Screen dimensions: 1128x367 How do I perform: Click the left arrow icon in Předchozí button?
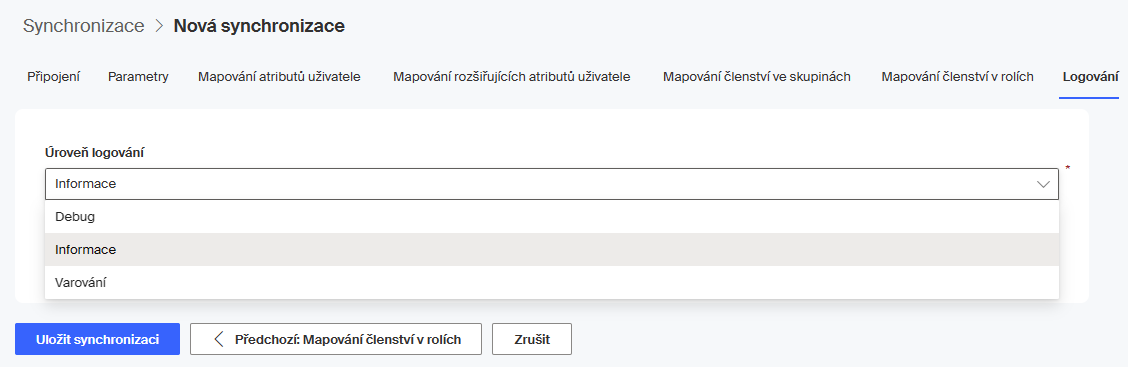(219, 339)
